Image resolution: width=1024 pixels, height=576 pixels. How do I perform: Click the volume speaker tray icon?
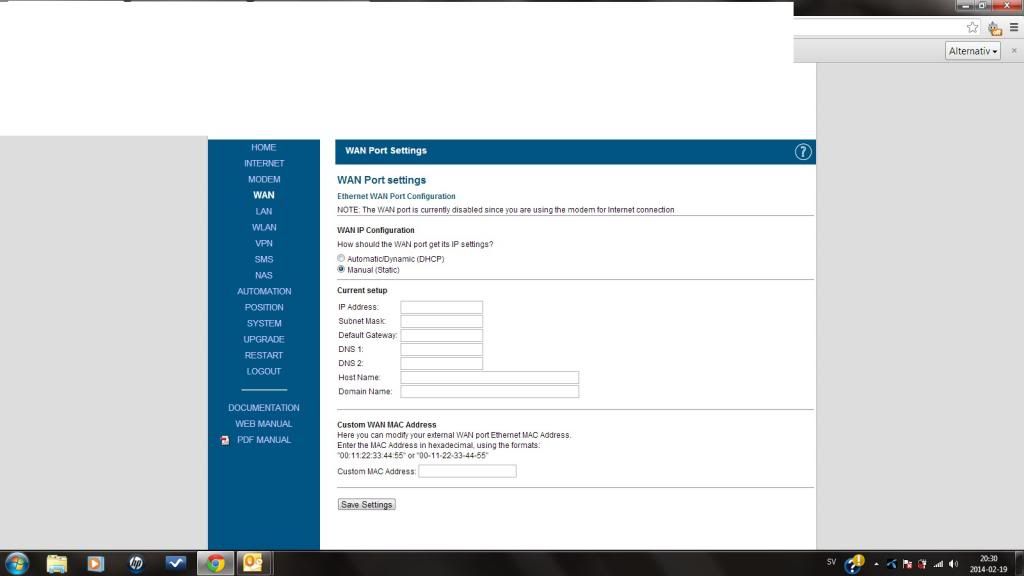coord(953,564)
